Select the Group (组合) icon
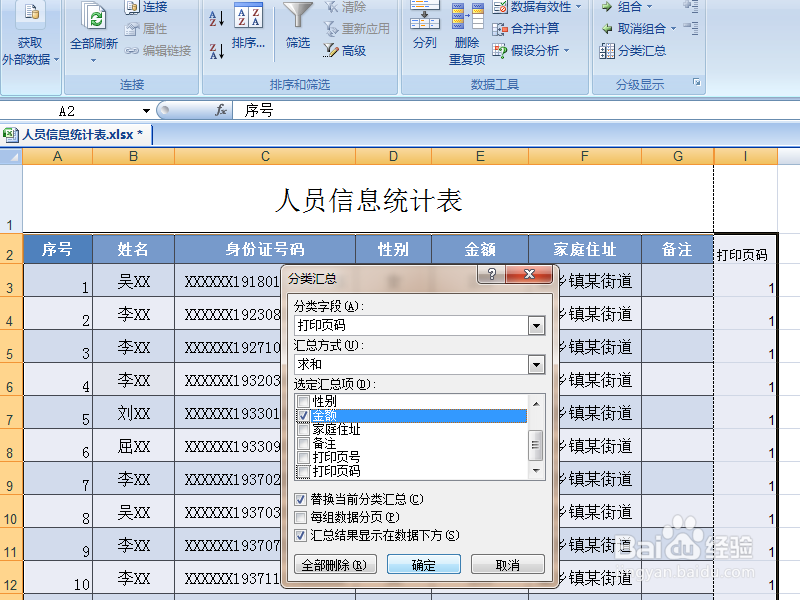Image resolution: width=800 pixels, height=600 pixels. (x=631, y=8)
